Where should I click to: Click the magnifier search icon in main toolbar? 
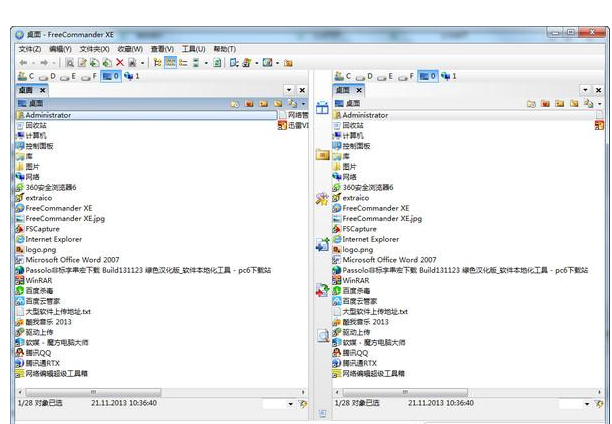click(69, 63)
